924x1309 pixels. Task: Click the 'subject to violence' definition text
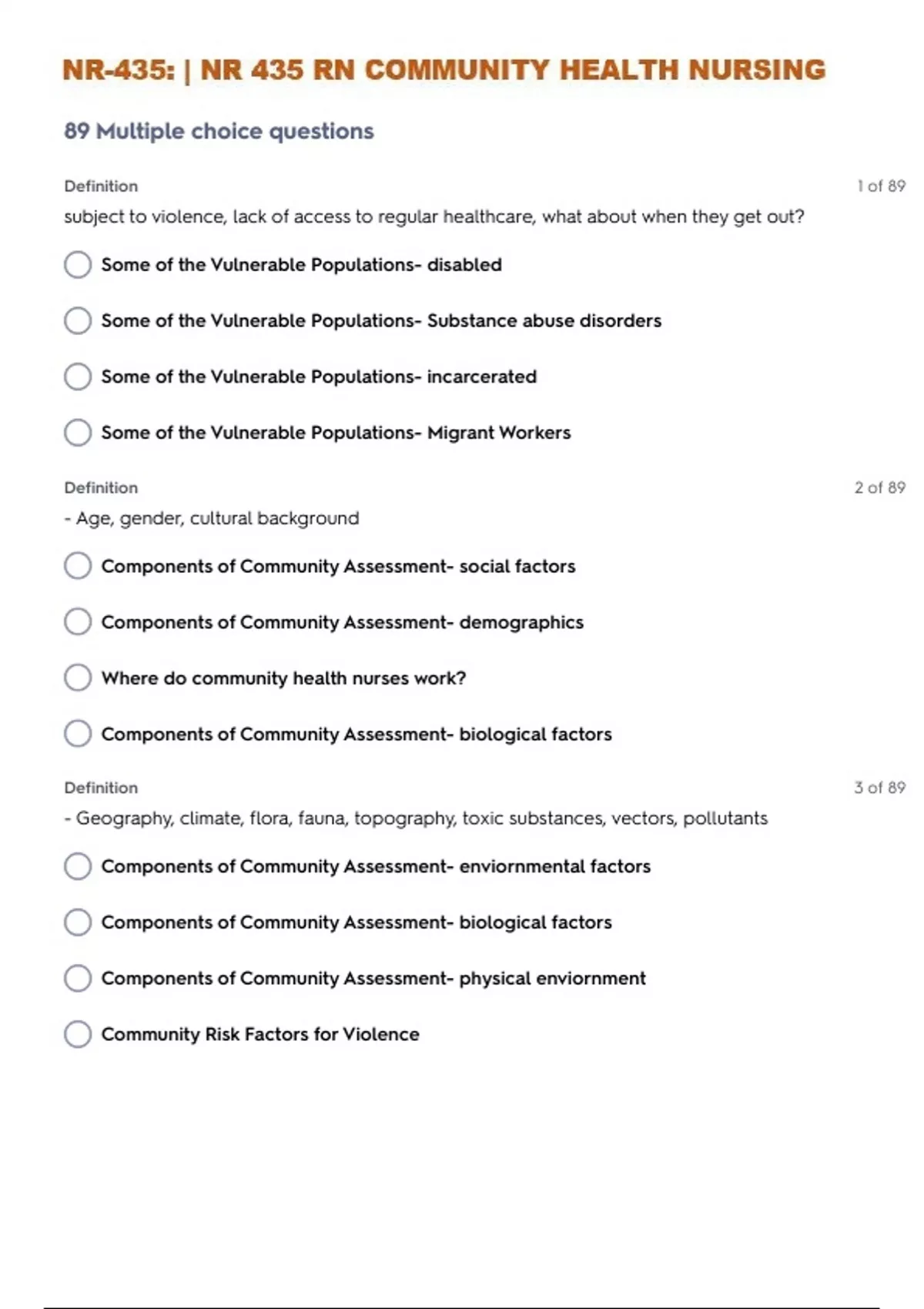pyautogui.click(x=434, y=217)
